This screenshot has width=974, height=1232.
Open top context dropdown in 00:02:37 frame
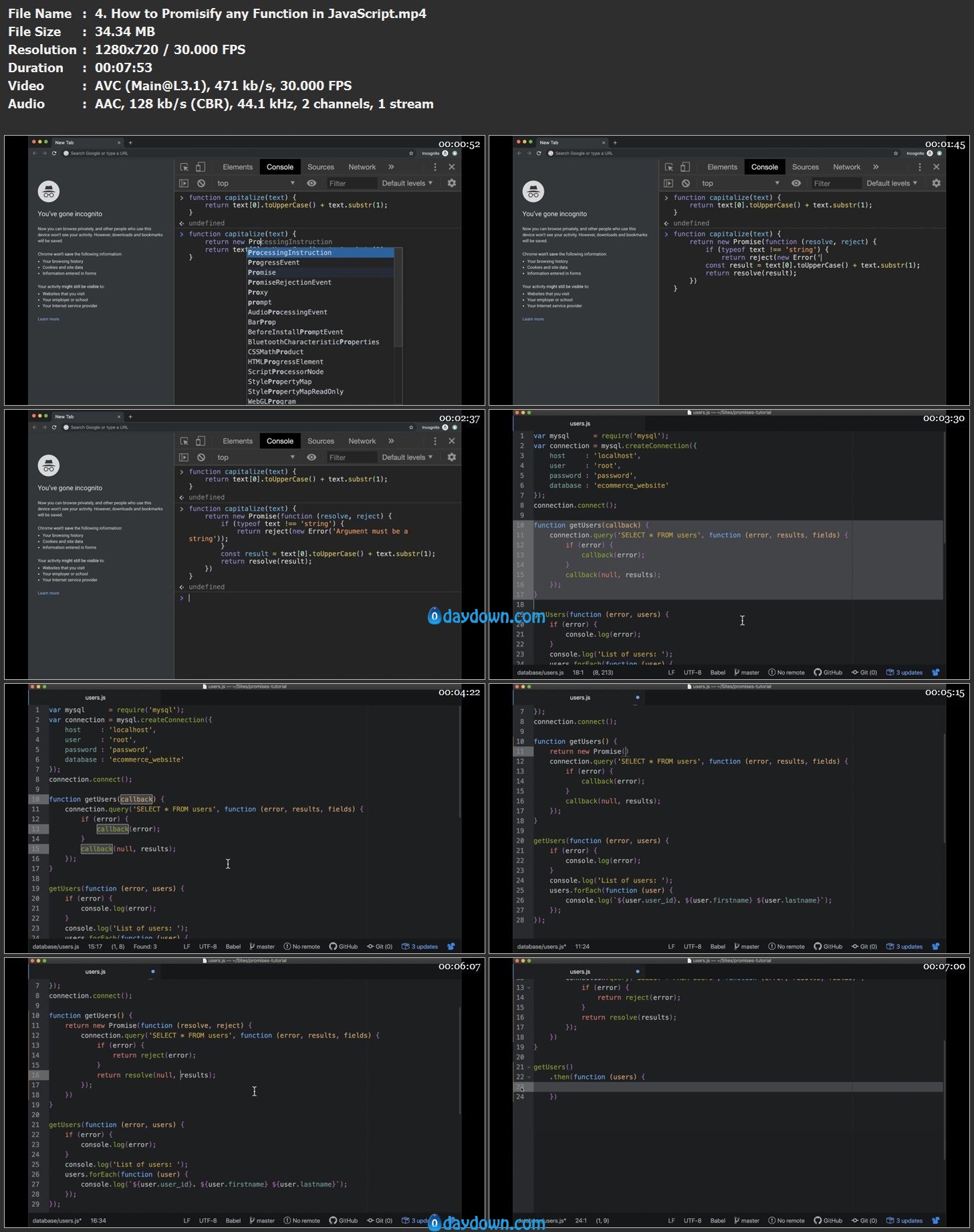255,457
